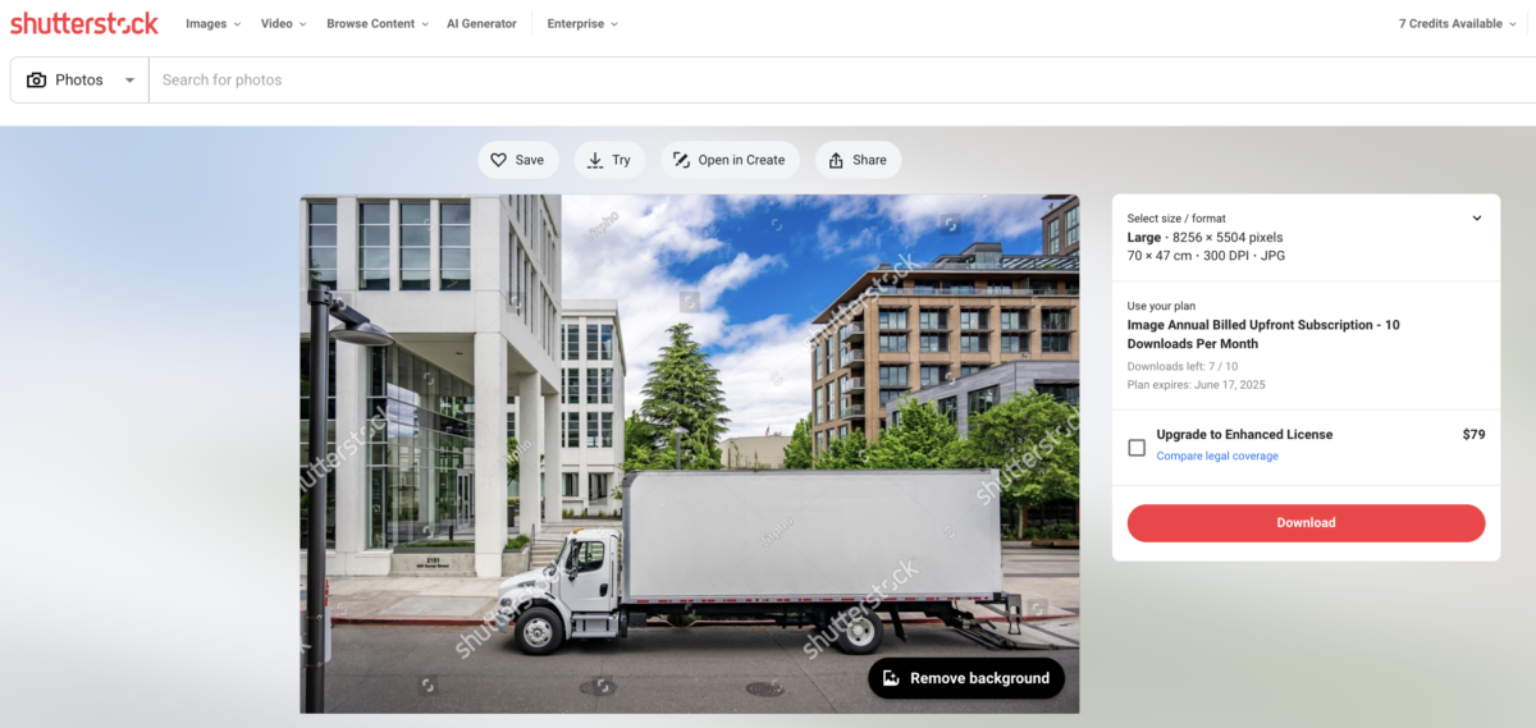Click the Shutterstock logo

[84, 24]
